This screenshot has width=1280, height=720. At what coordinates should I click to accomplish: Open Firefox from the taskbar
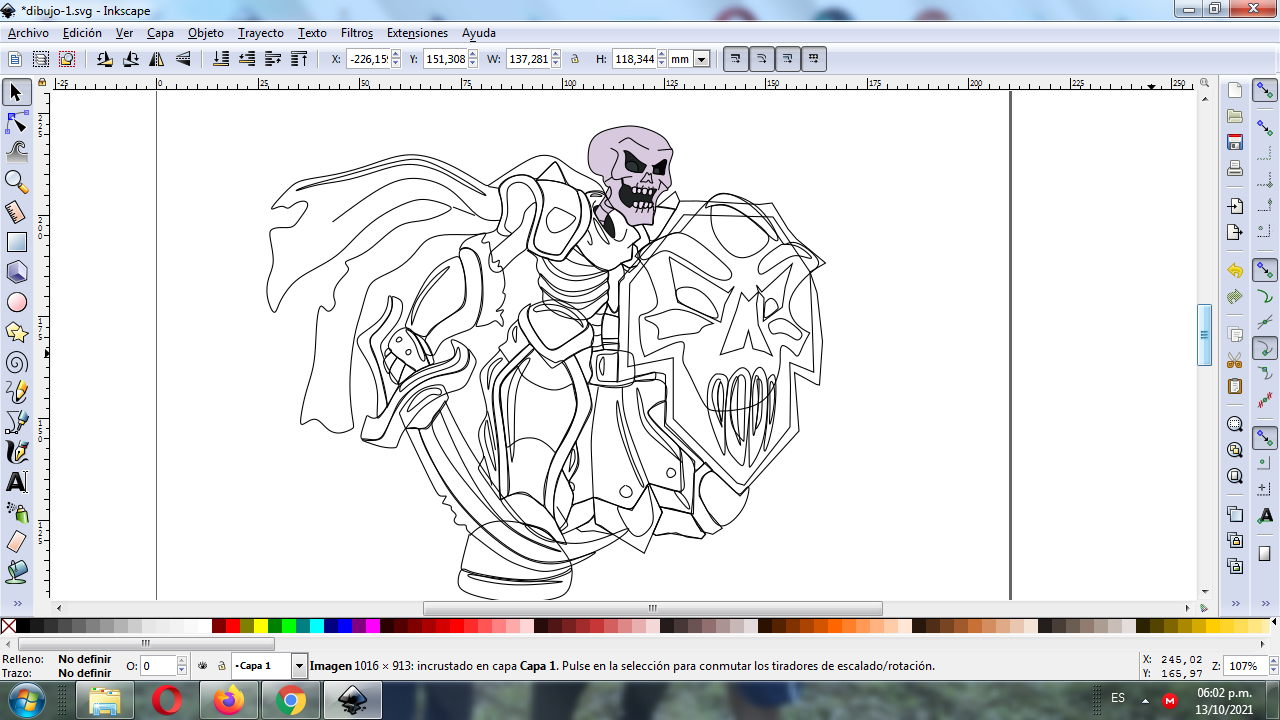point(228,701)
